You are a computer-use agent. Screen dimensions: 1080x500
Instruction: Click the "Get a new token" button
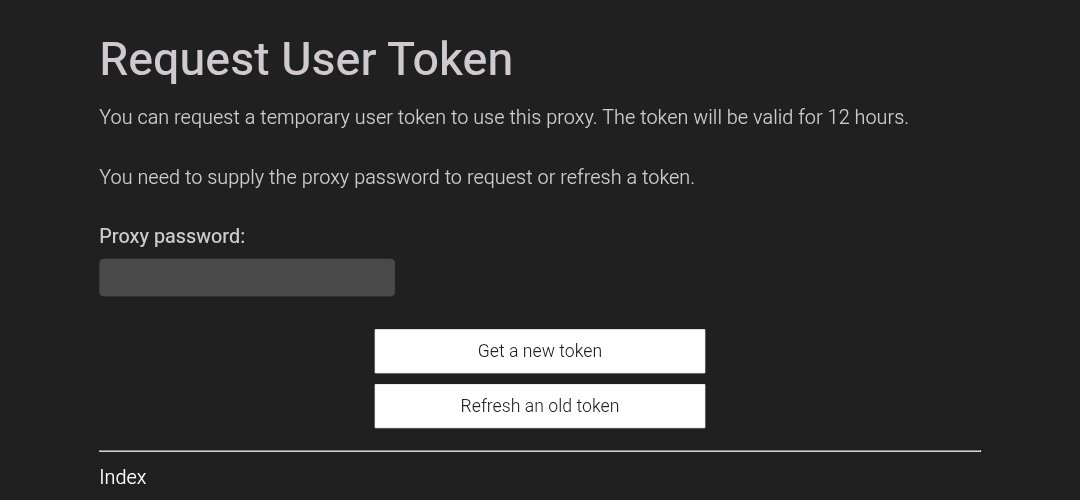pos(540,351)
